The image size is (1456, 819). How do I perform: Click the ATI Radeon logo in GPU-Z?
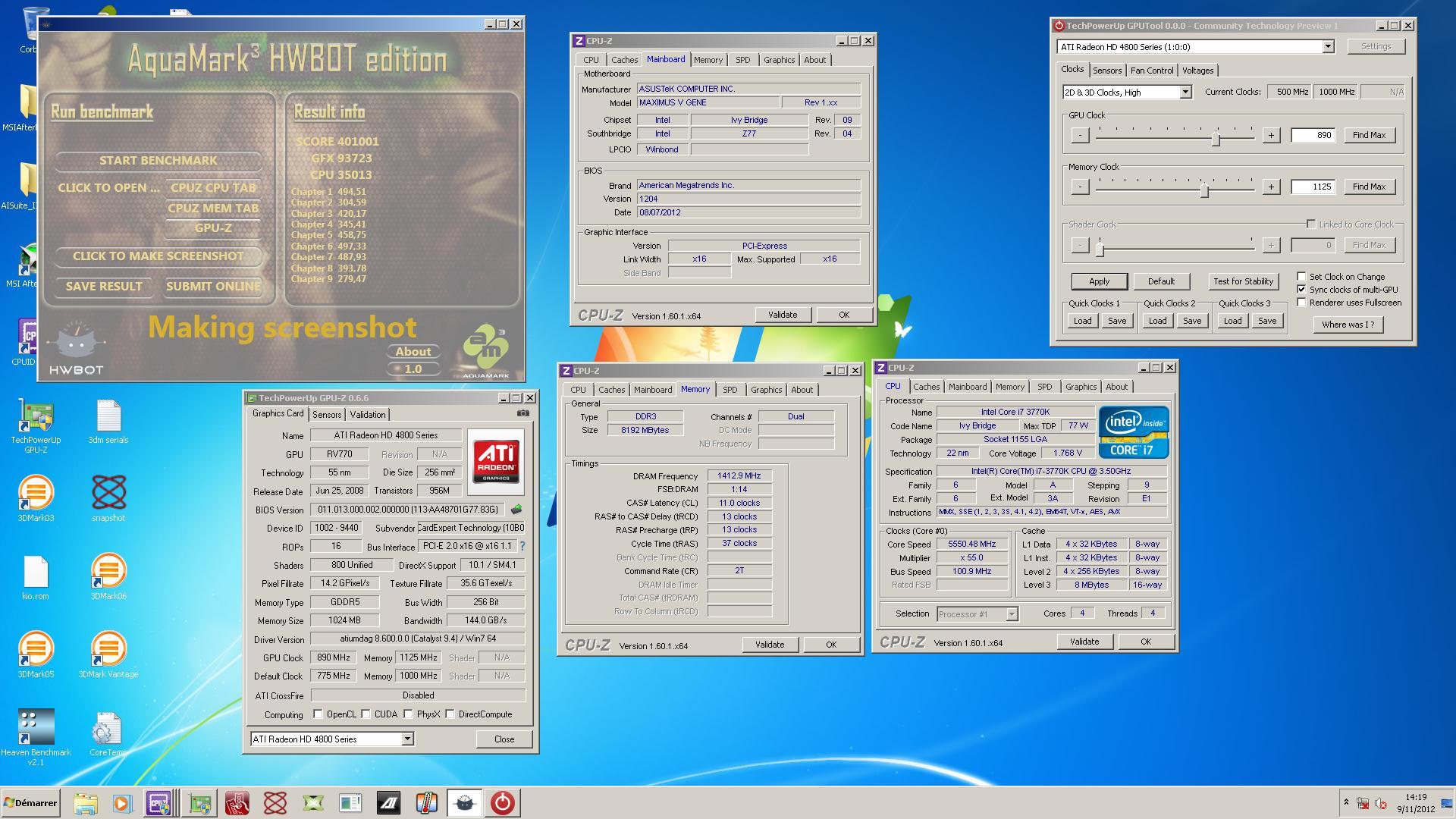496,462
